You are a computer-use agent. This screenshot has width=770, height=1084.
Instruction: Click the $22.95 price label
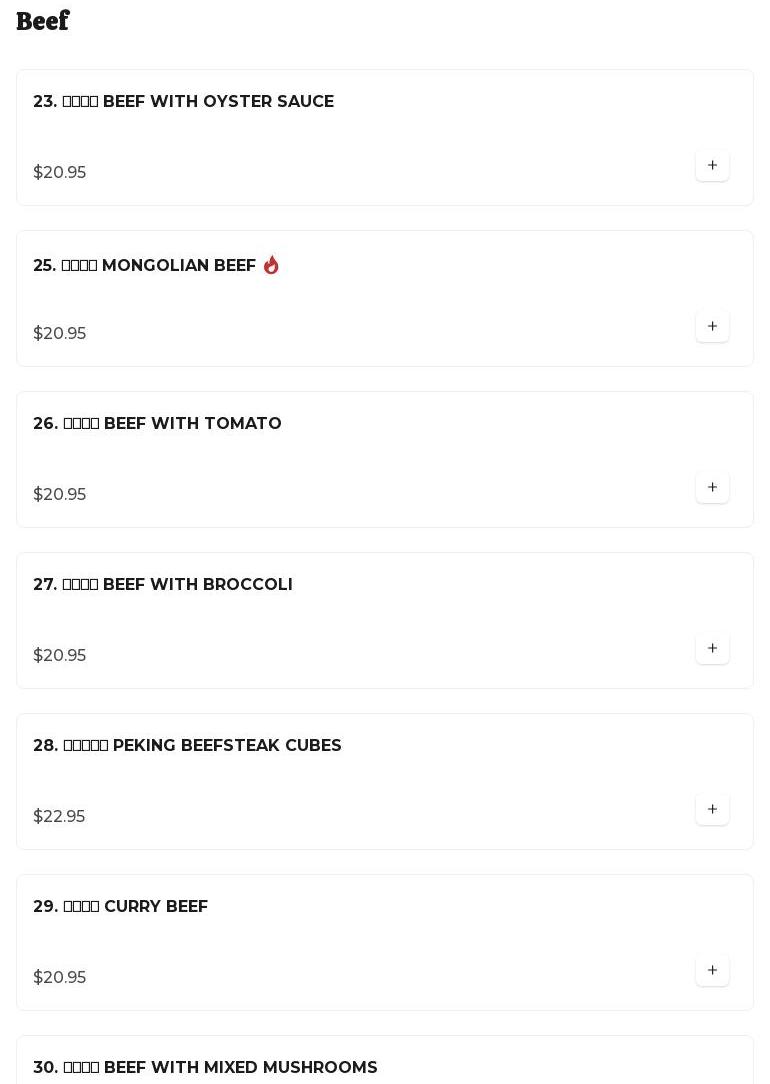tap(59, 817)
